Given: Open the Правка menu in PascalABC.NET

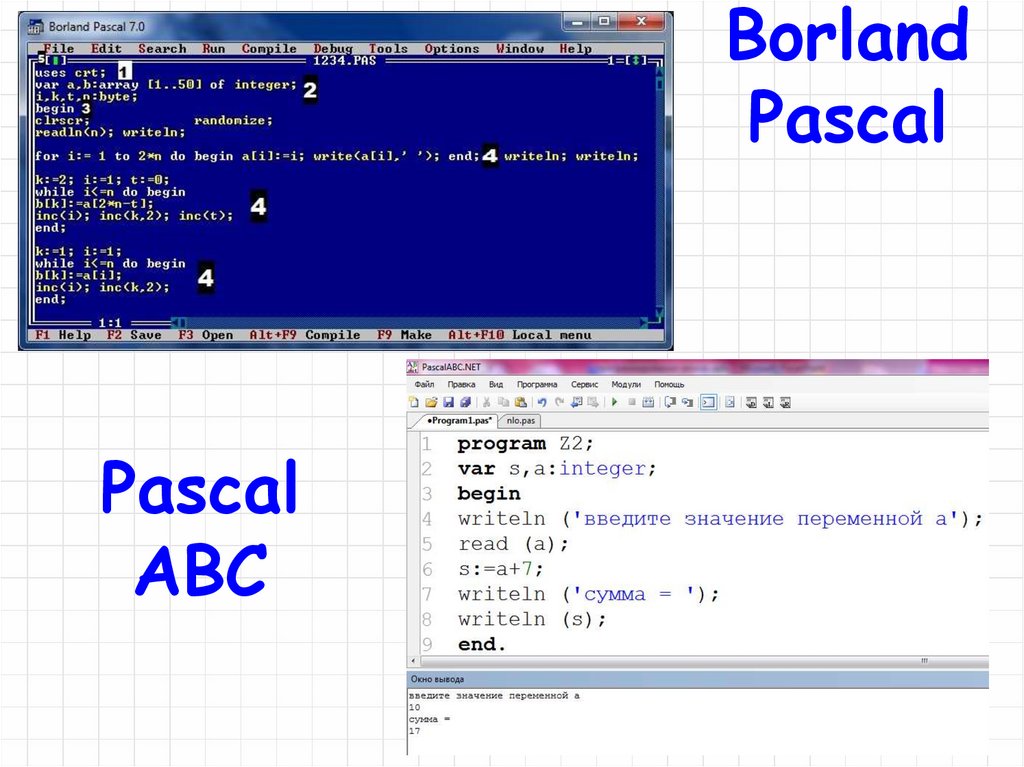Looking at the screenshot, I should pyautogui.click(x=461, y=384).
